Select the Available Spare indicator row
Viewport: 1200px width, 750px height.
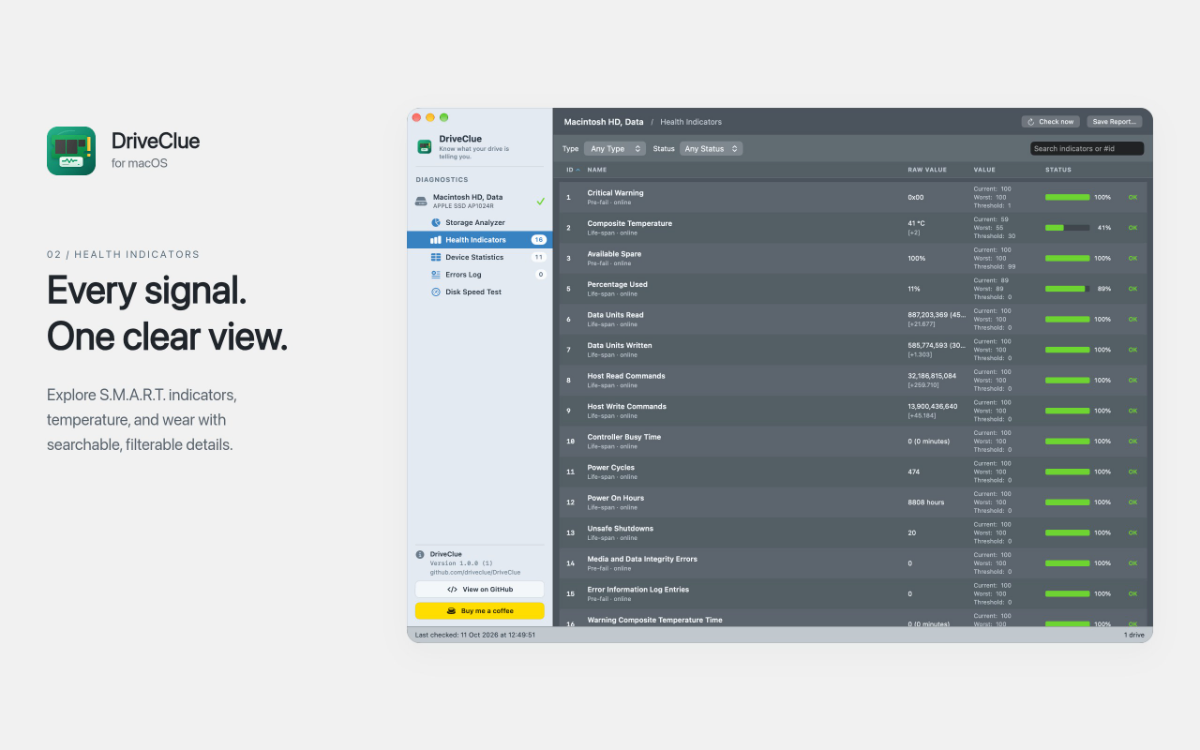point(853,259)
